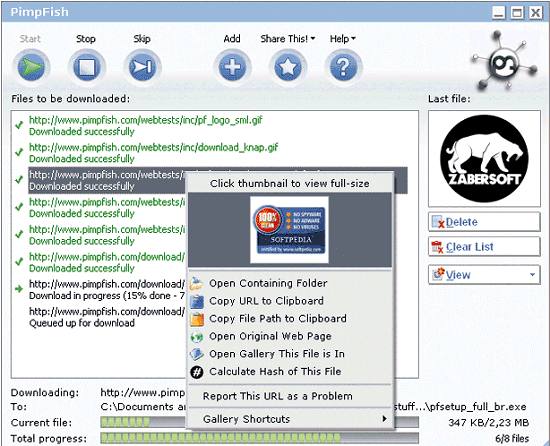This screenshot has height=446, width=550.
Task: Expand the Share This! dropdown label
Action: click(288, 39)
